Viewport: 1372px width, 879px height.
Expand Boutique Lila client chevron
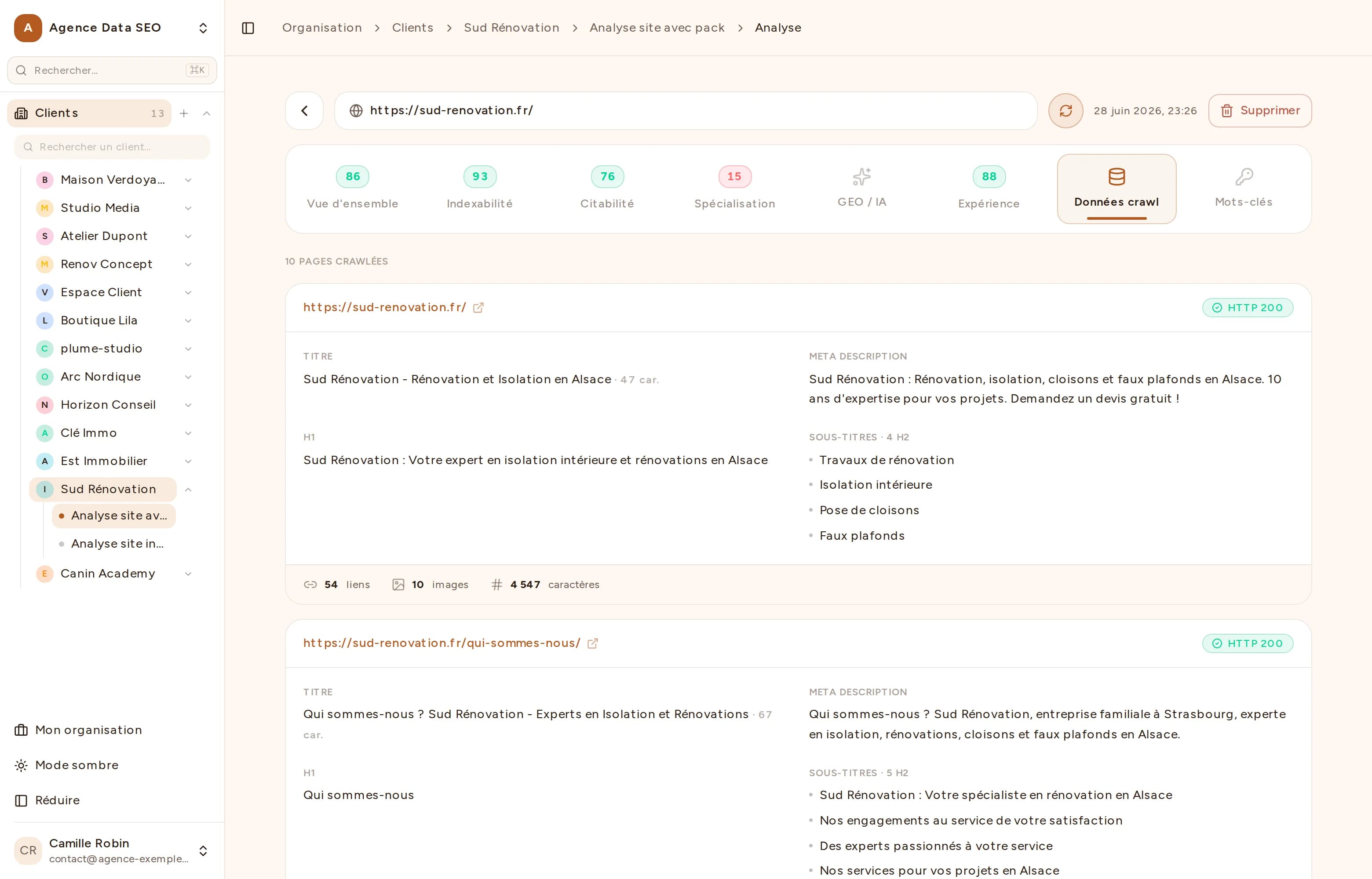tap(188, 321)
